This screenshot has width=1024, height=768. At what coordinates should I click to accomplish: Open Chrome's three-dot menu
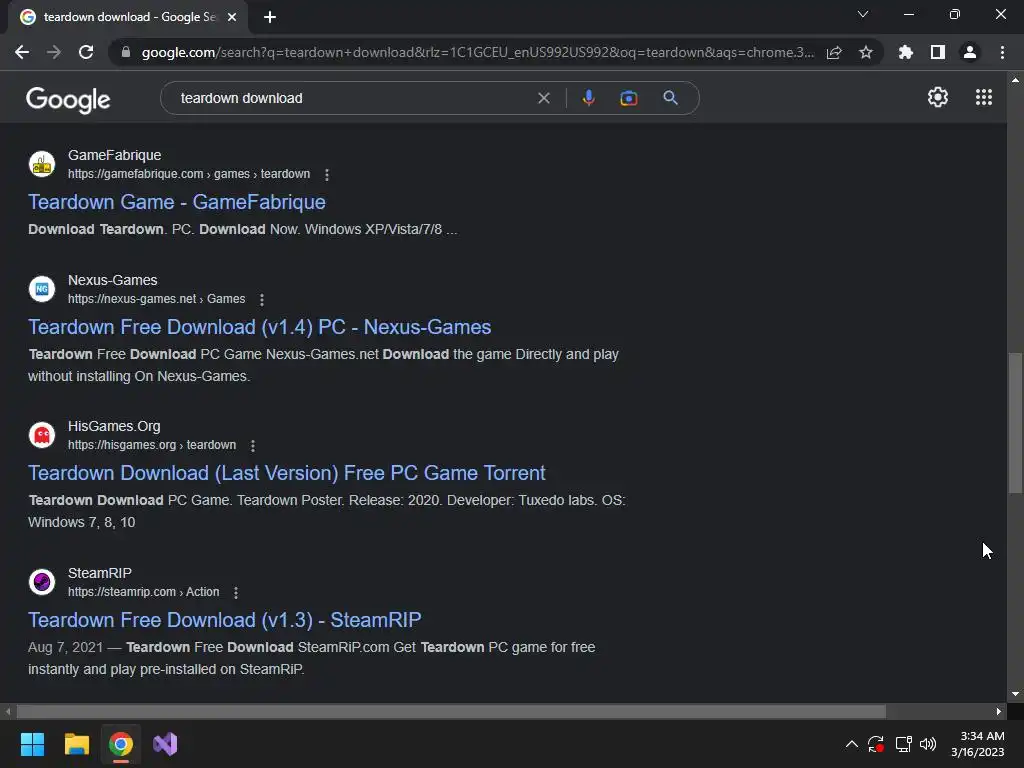(1002, 52)
